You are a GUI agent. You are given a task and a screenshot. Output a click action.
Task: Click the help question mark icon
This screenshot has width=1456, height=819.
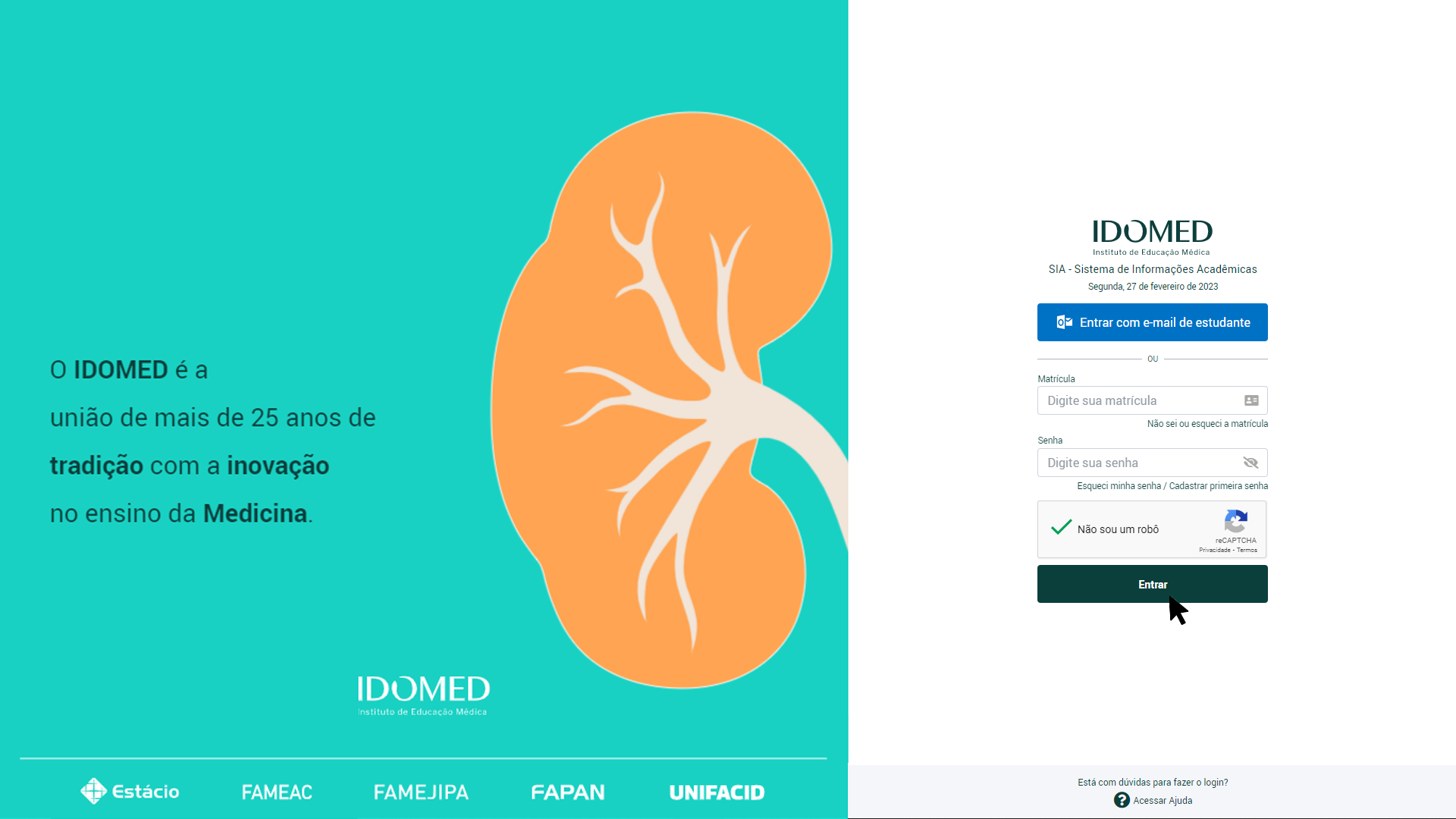(1122, 800)
